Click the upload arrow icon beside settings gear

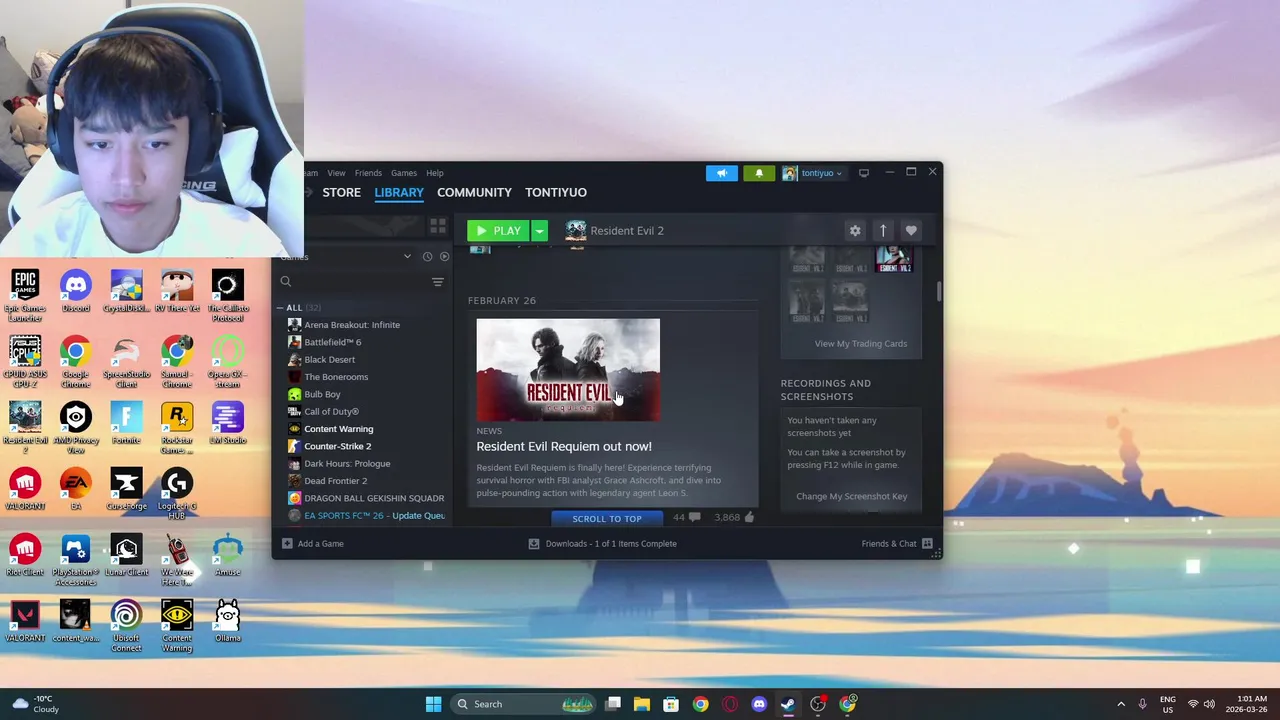pyautogui.click(x=883, y=231)
